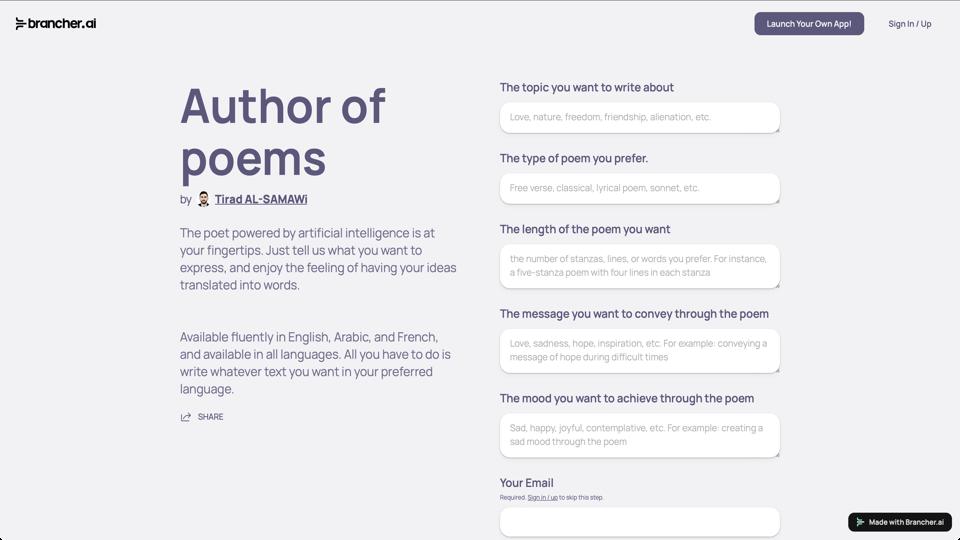
Task: Focus the poem topic input field
Action: click(639, 117)
